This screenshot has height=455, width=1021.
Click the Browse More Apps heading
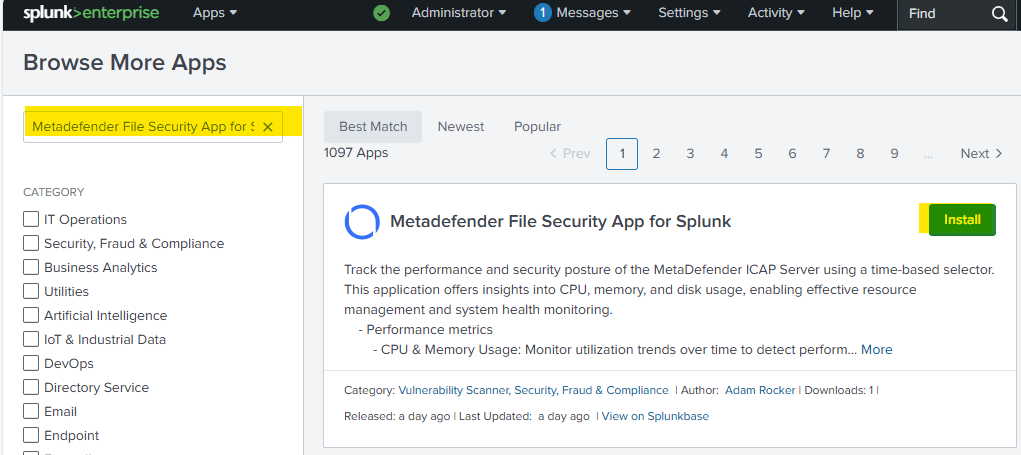tap(125, 62)
